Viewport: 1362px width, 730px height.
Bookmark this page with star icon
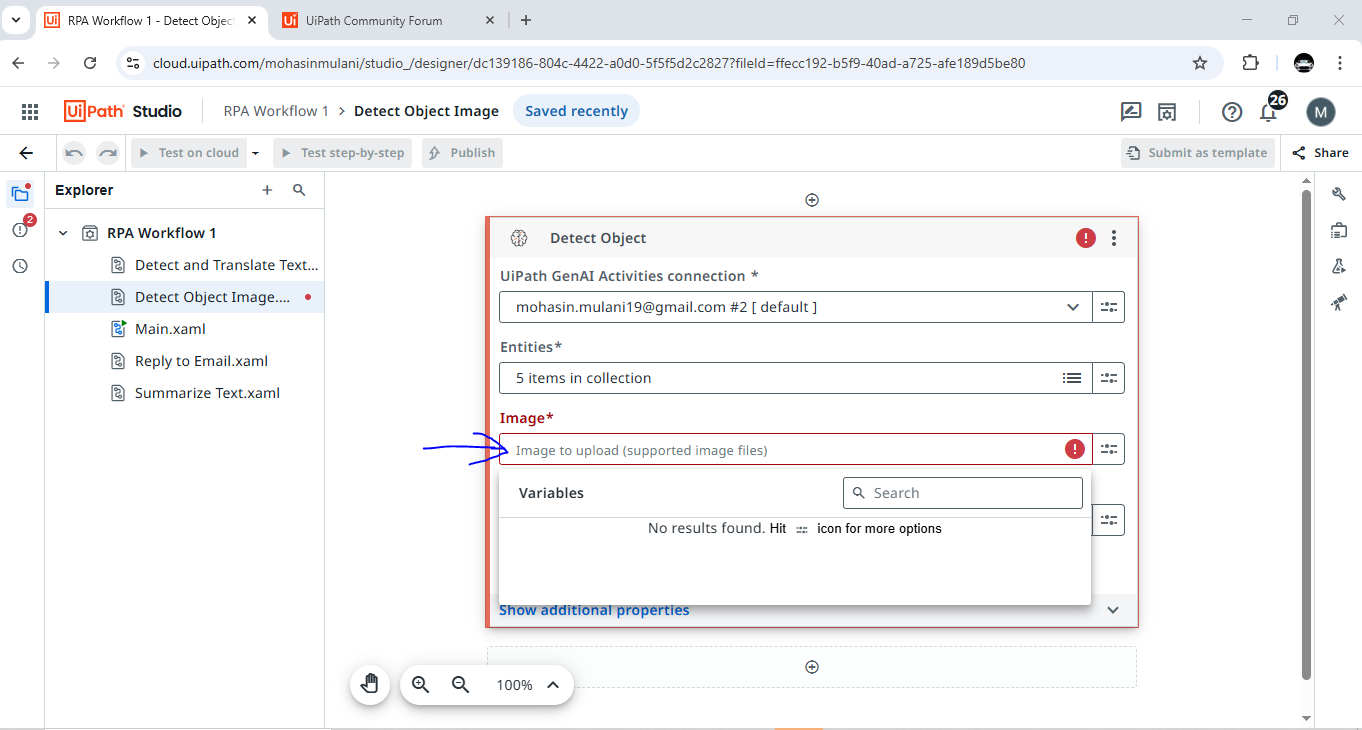(1200, 63)
